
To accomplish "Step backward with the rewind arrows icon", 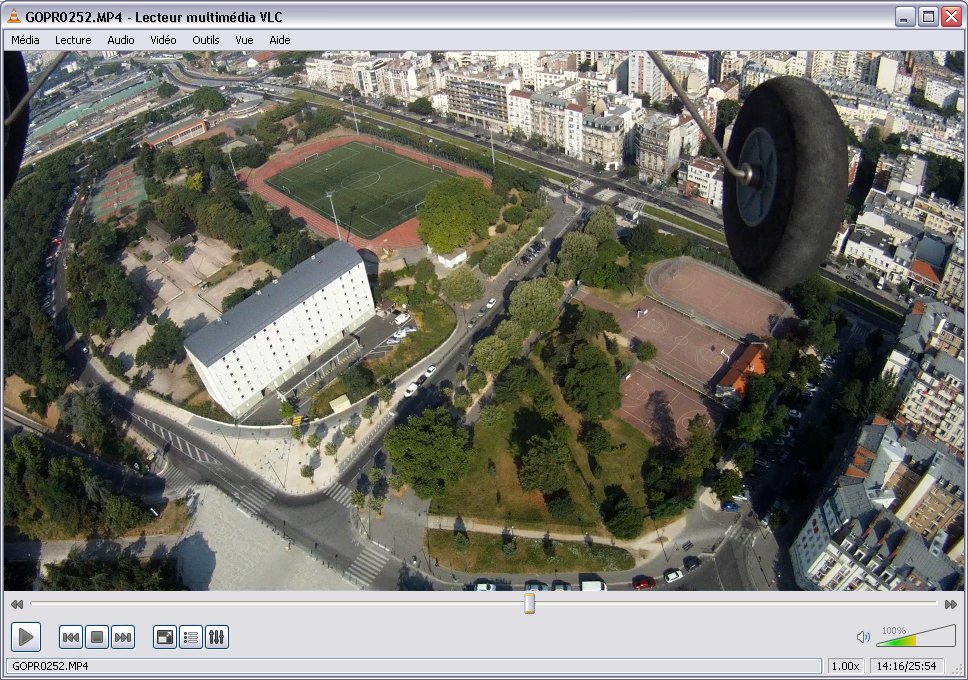I will tap(17, 604).
